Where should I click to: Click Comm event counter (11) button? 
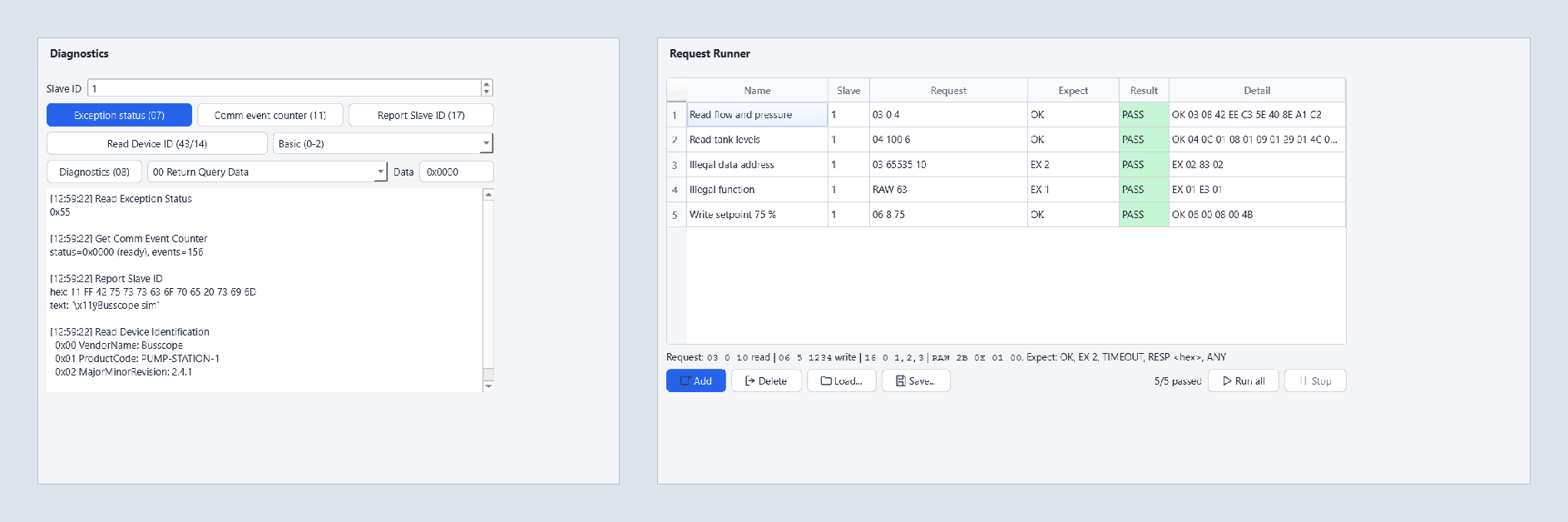(x=270, y=115)
